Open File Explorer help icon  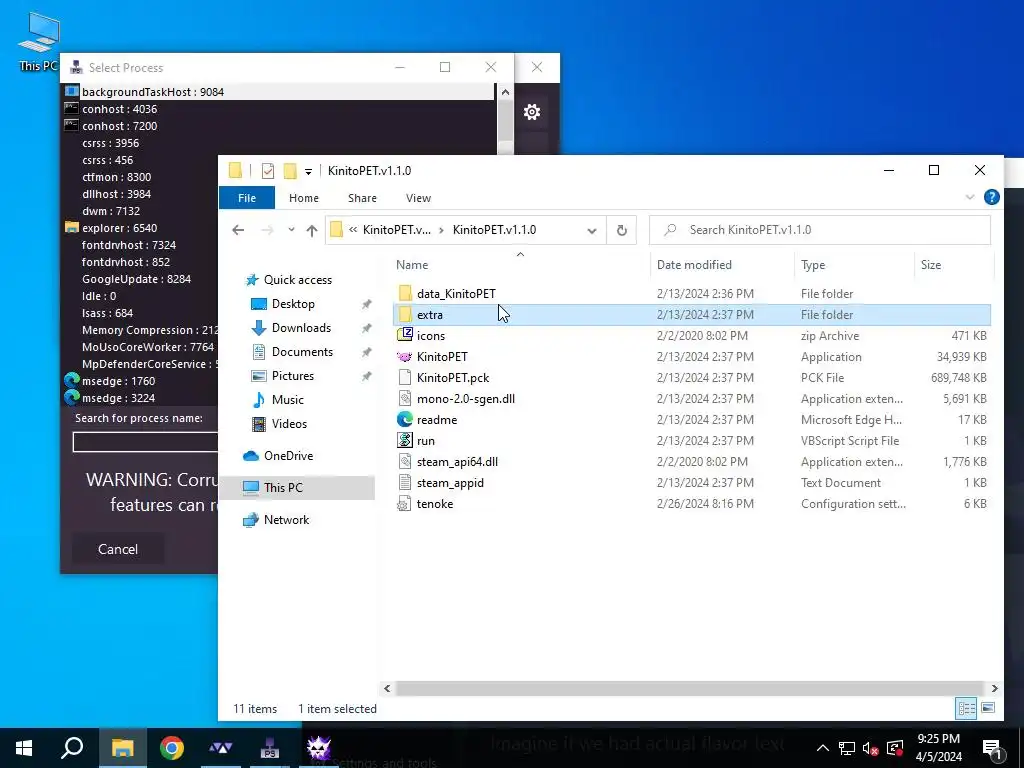[x=991, y=197]
